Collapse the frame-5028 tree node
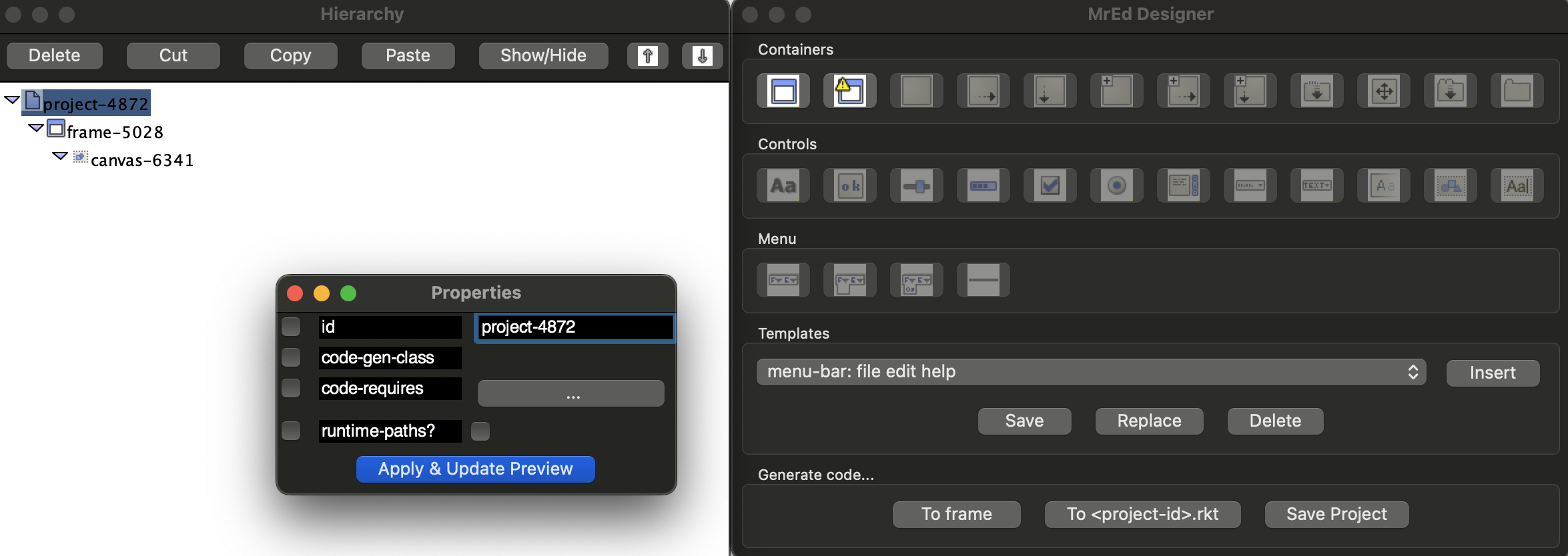 point(36,128)
